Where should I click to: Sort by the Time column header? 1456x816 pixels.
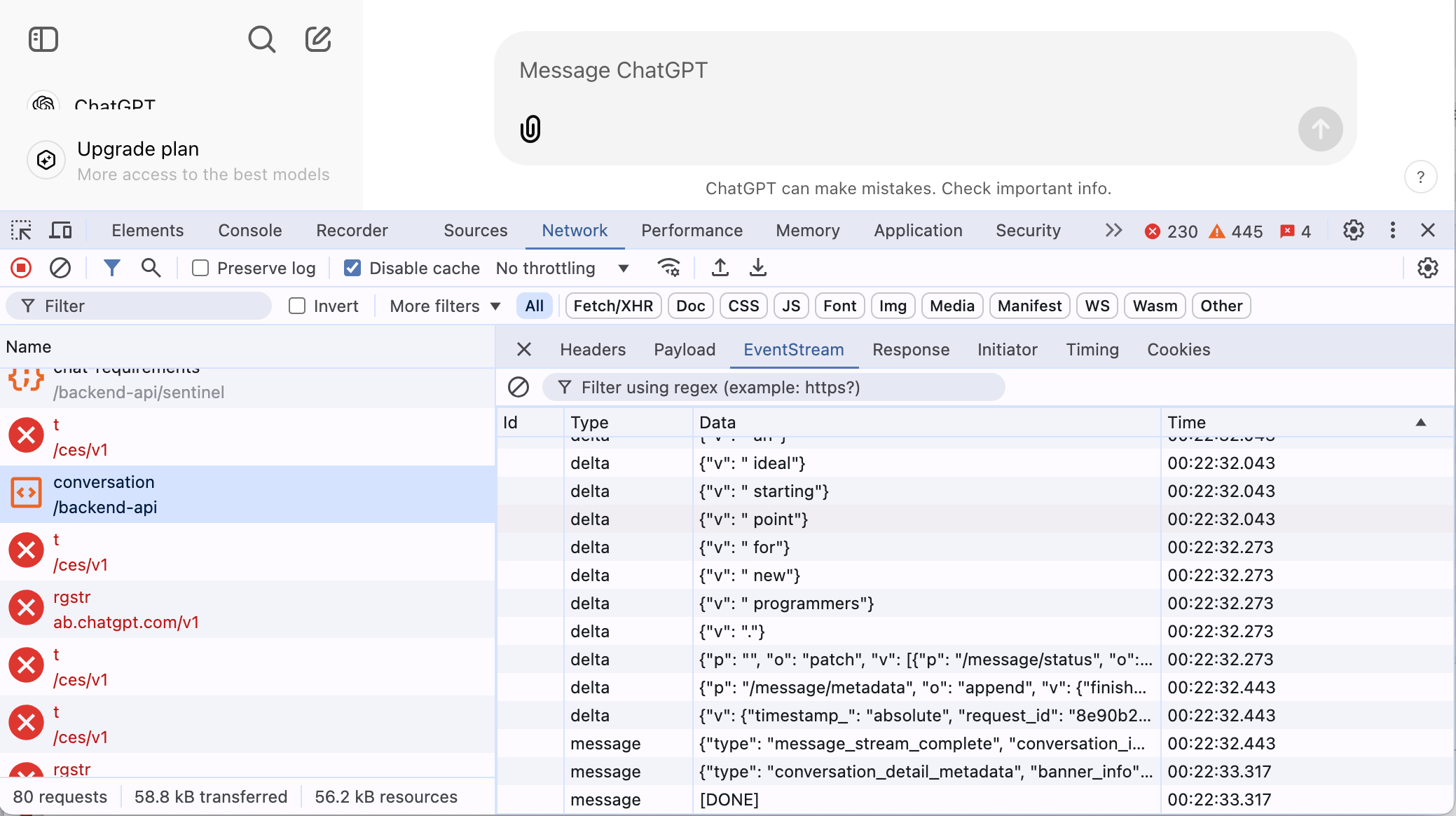(x=1307, y=422)
